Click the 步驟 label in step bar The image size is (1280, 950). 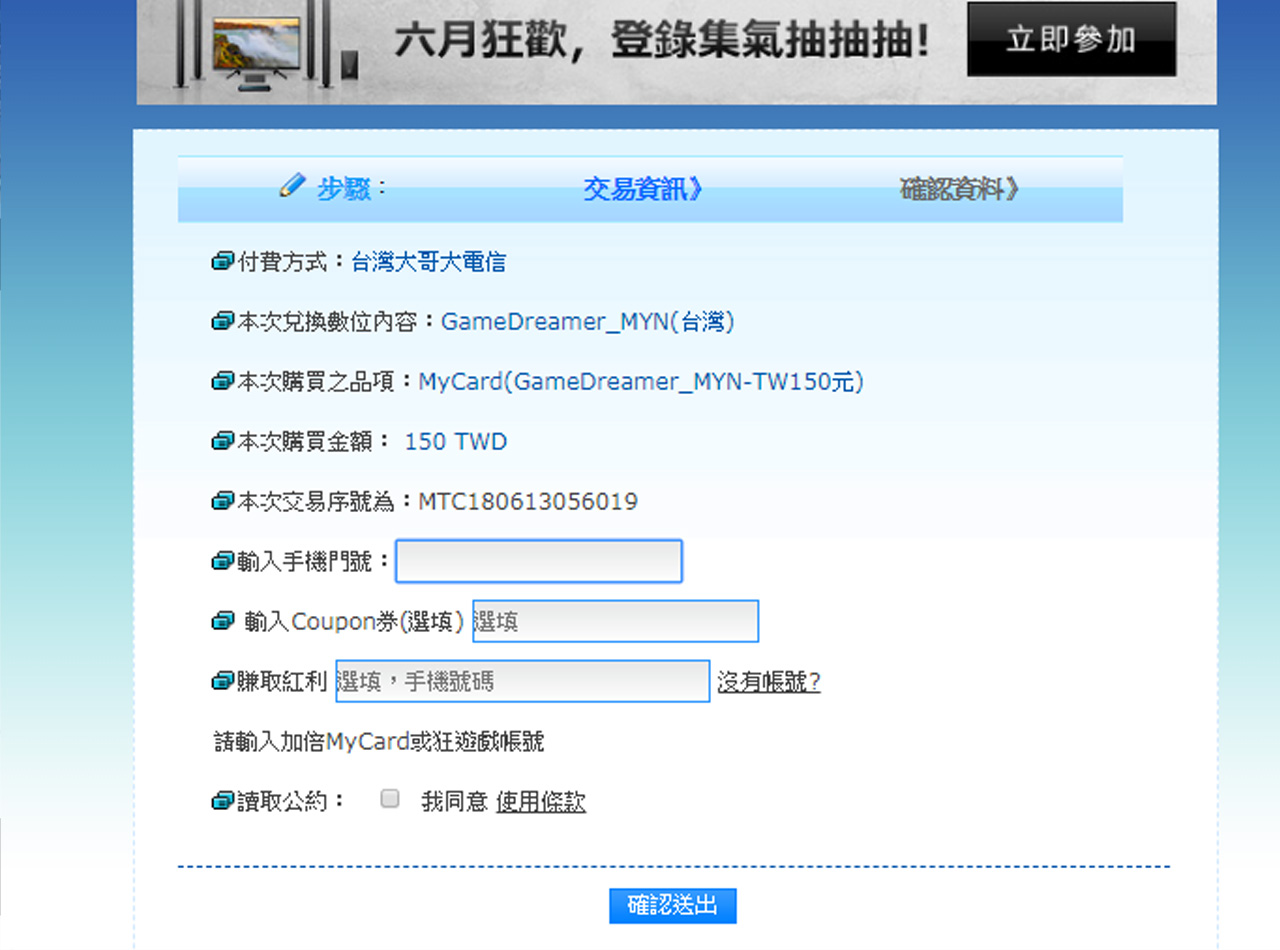tap(344, 189)
